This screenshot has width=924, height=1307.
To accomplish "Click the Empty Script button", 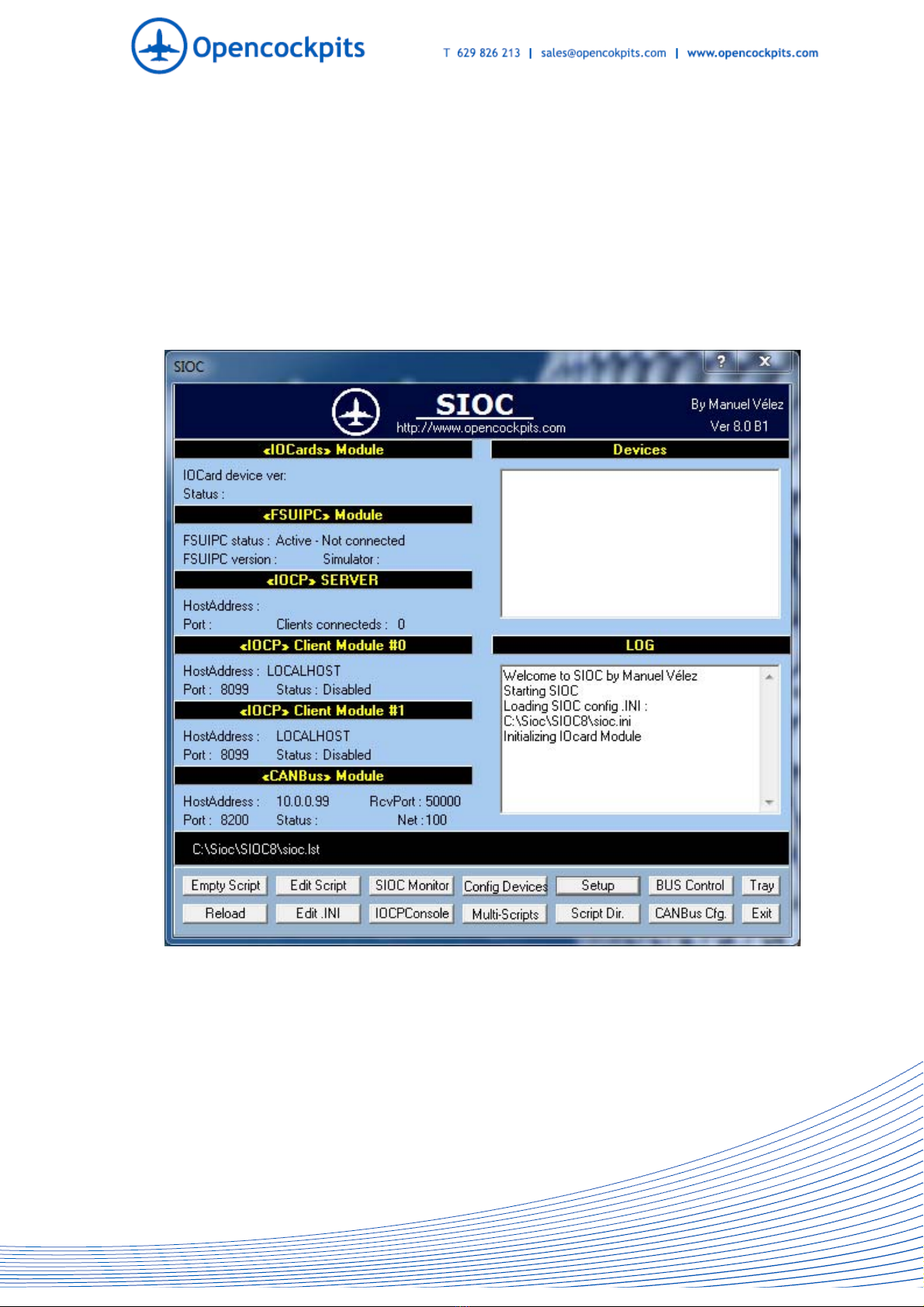I will [225, 886].
